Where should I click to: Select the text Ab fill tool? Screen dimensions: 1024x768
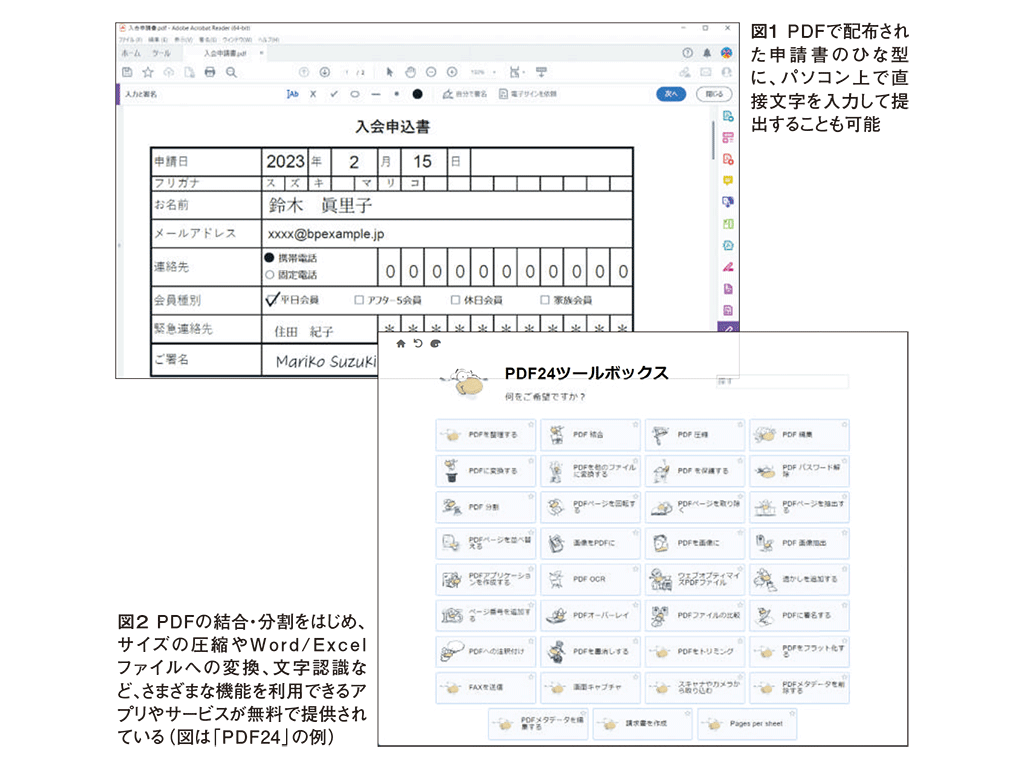293,94
